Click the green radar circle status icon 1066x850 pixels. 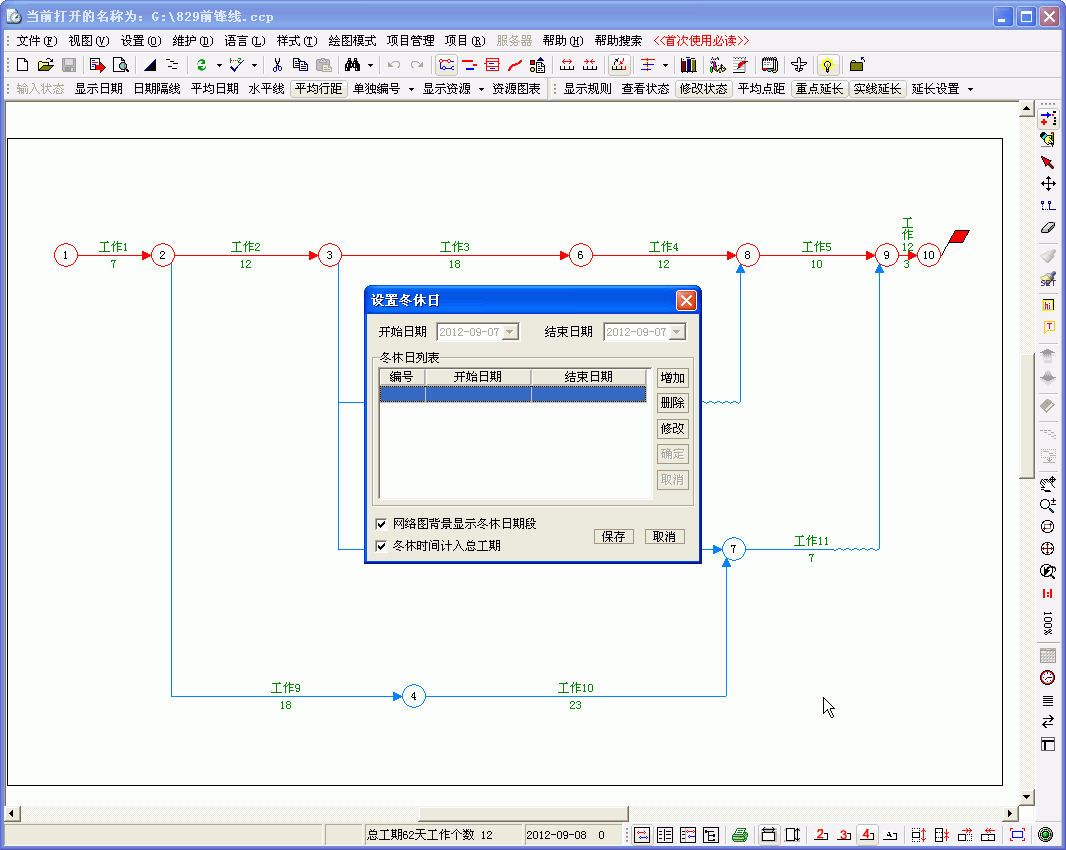click(1046, 834)
